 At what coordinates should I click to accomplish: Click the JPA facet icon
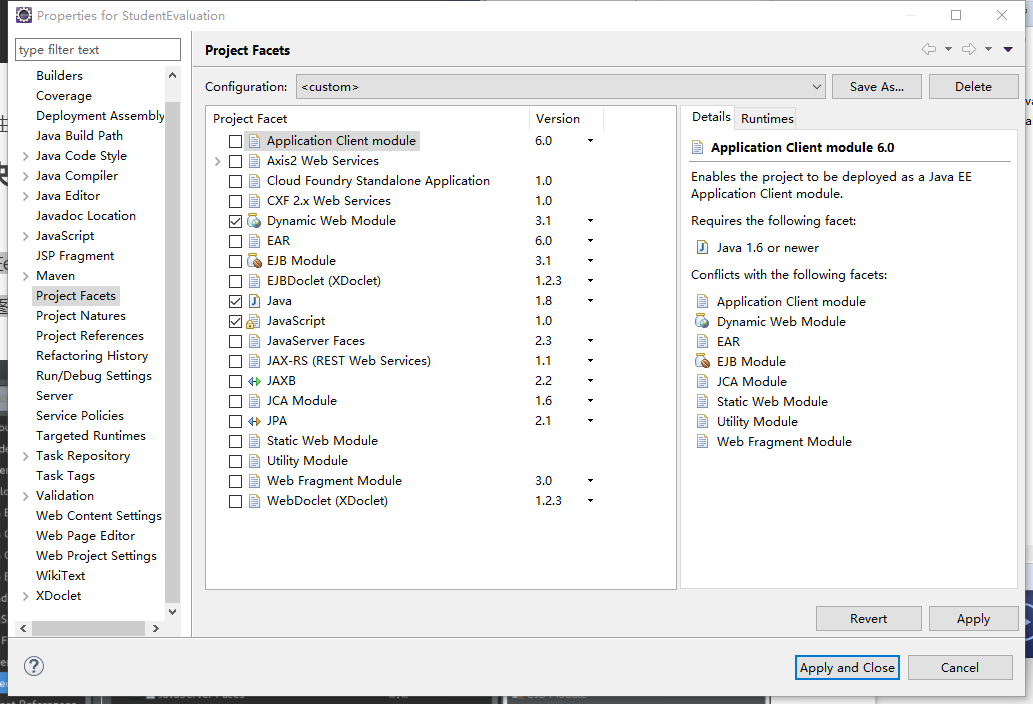(x=254, y=421)
